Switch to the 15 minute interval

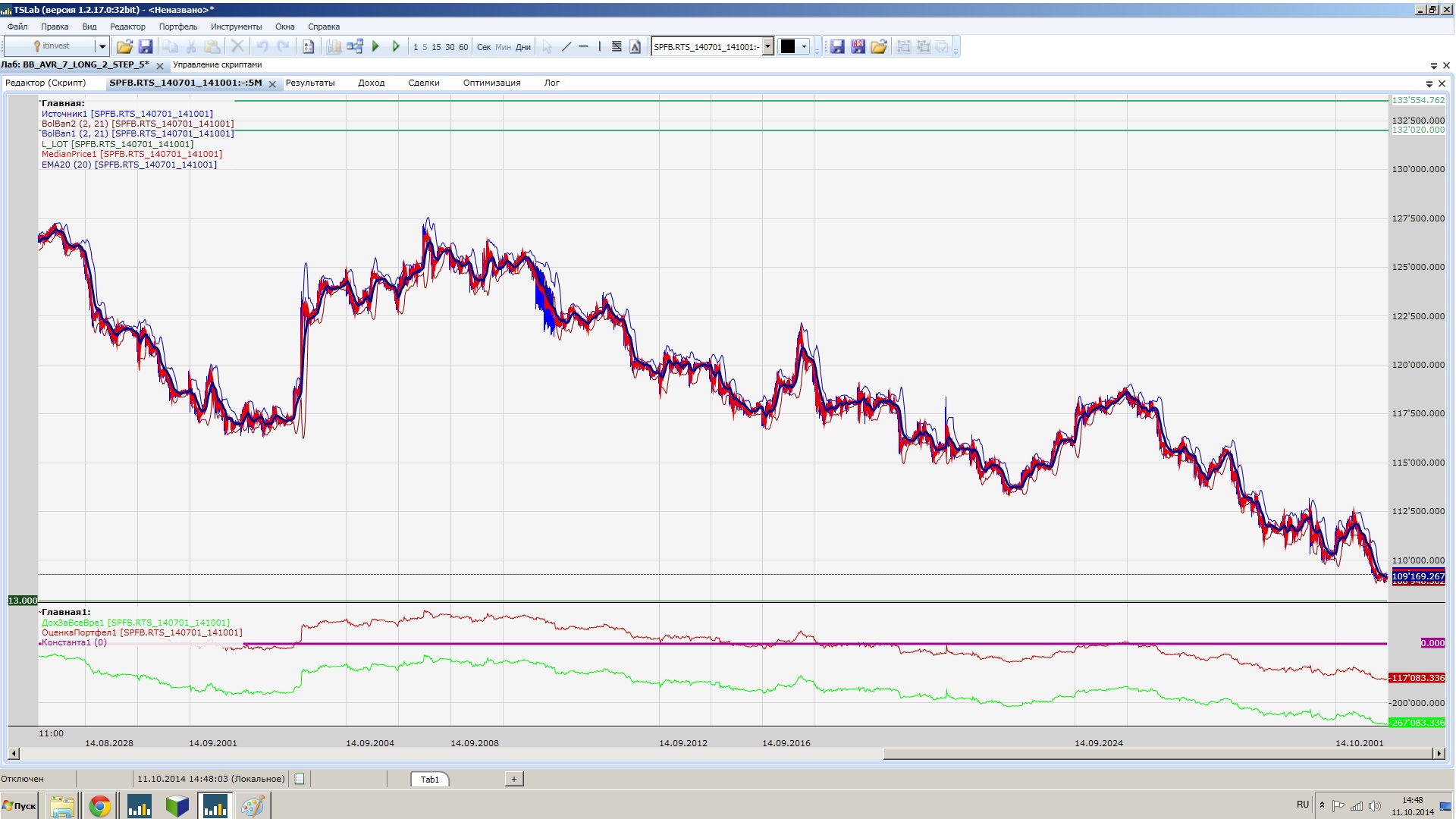pos(436,47)
